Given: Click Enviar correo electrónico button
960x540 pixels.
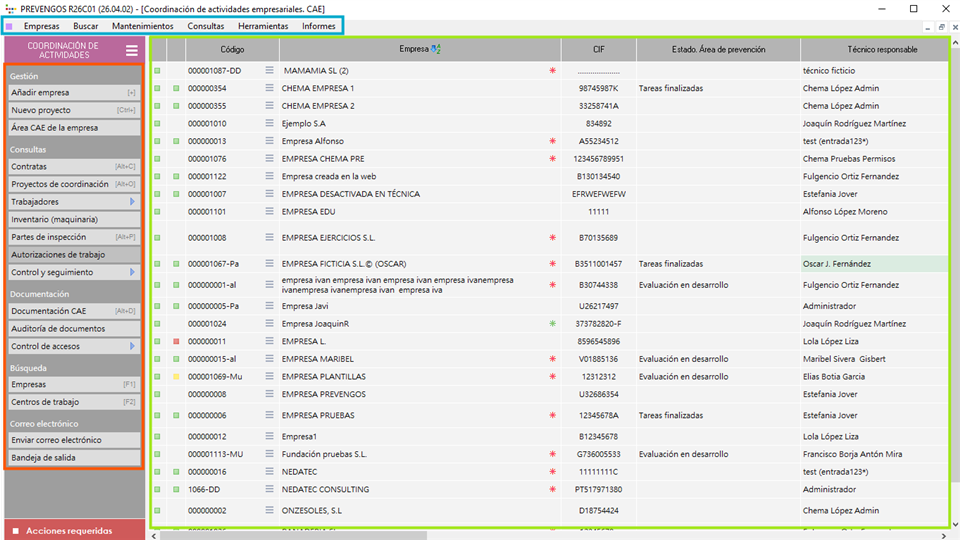Looking at the screenshot, I should click(73, 440).
